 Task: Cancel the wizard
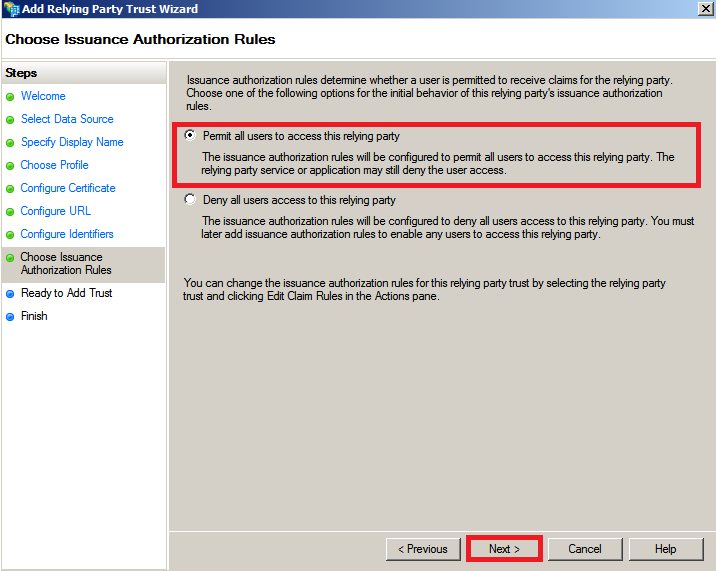pos(584,549)
